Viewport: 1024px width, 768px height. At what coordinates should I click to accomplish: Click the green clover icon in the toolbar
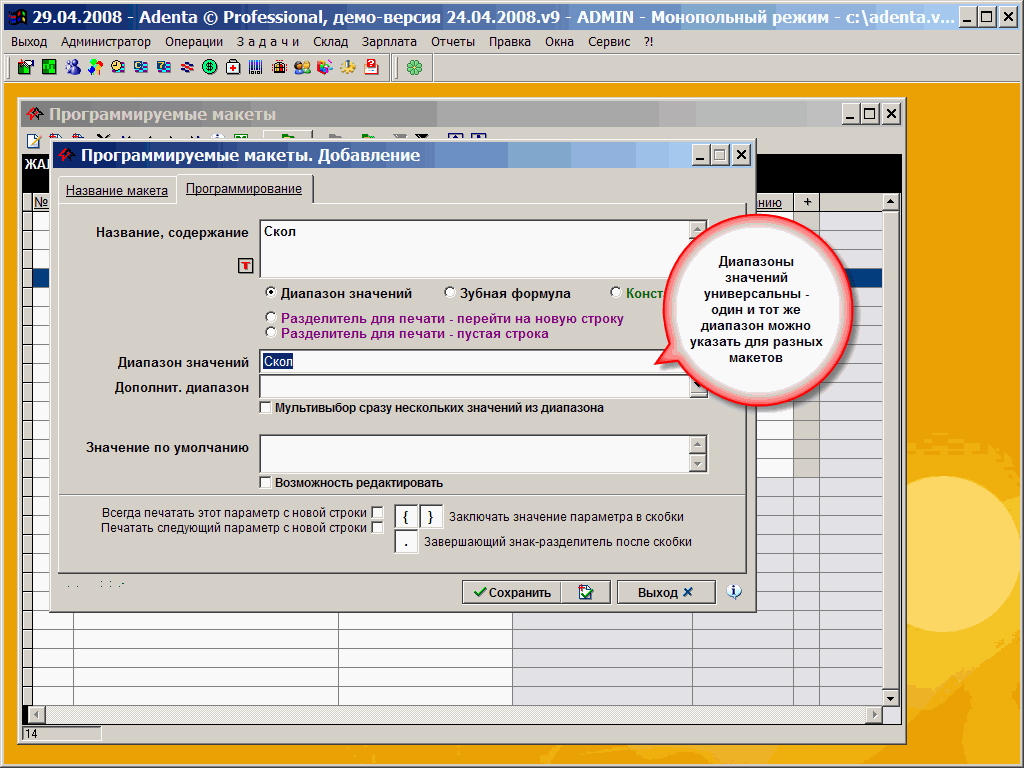click(x=414, y=67)
